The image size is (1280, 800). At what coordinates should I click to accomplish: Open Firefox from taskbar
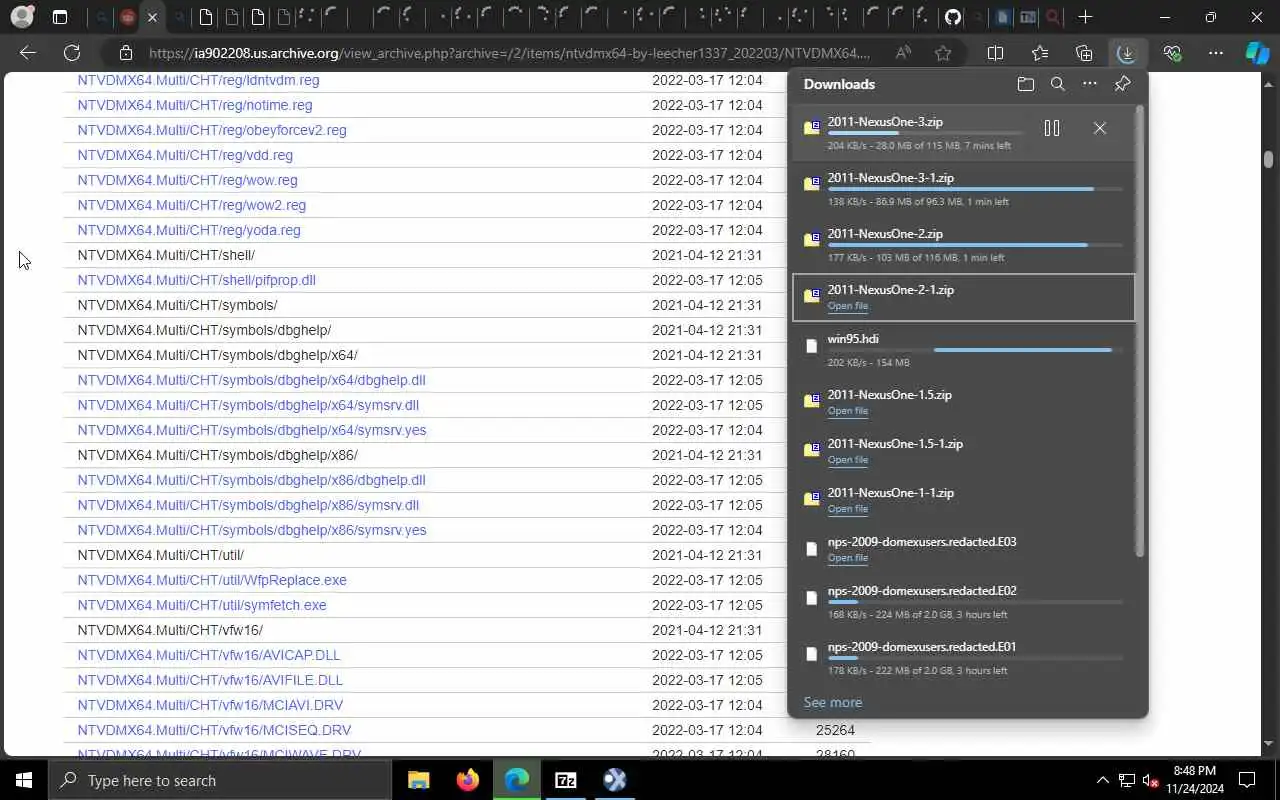click(x=467, y=780)
